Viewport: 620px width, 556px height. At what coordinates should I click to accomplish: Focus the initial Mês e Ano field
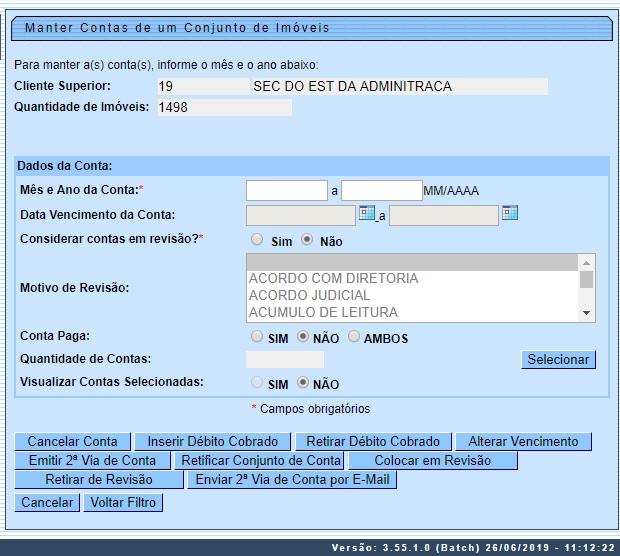(x=287, y=190)
